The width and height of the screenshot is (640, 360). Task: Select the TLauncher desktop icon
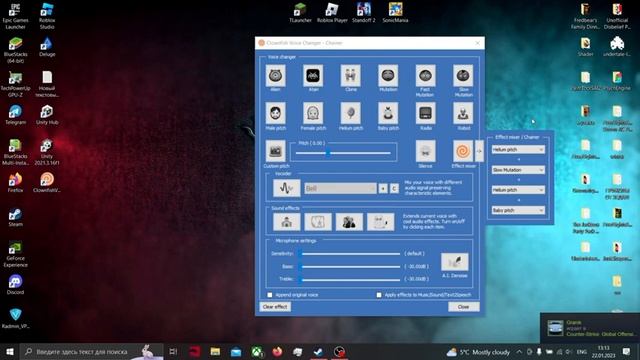tap(300, 13)
